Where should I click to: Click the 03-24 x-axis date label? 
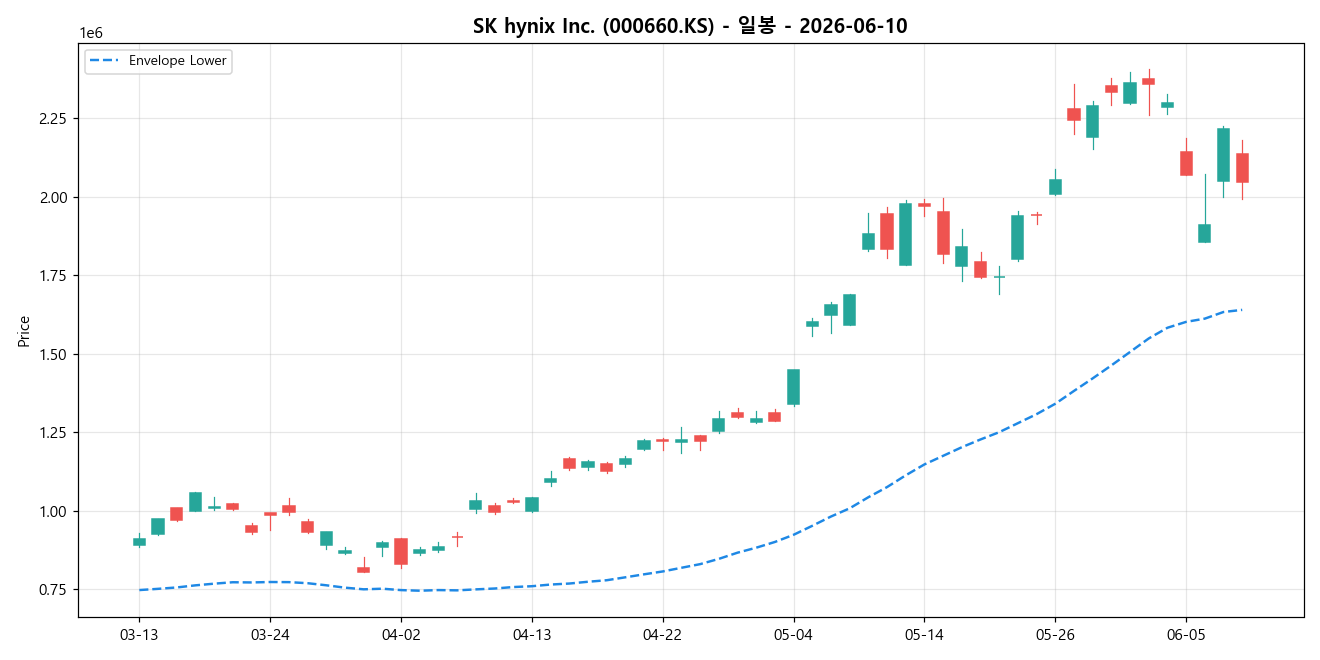[270, 635]
